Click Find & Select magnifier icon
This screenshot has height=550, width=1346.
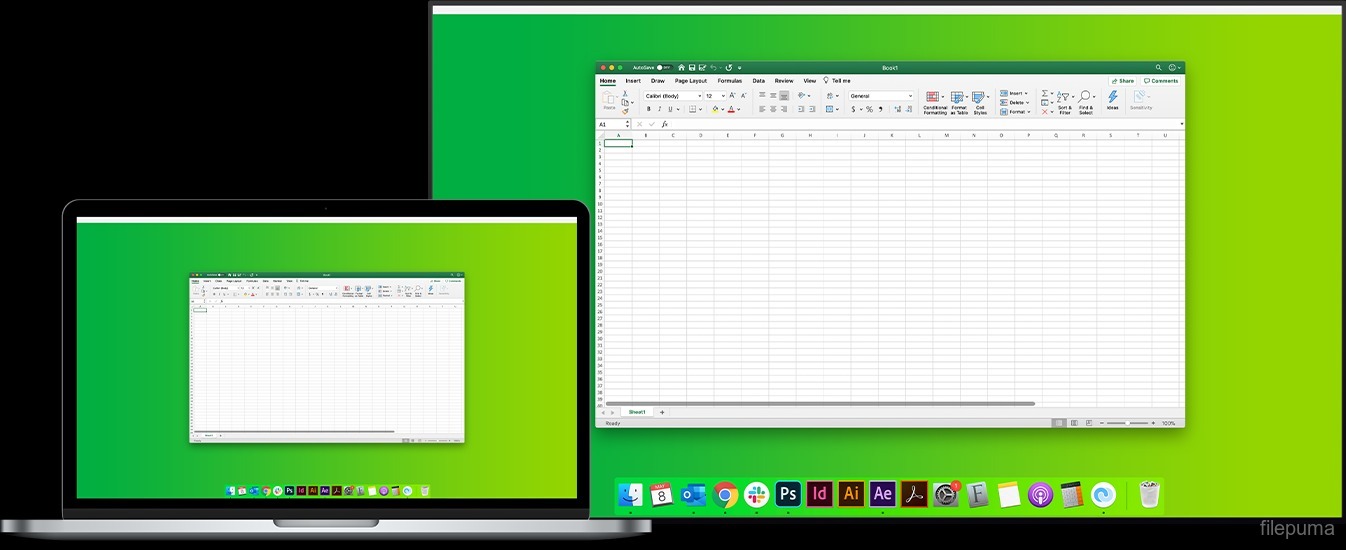(x=1085, y=98)
